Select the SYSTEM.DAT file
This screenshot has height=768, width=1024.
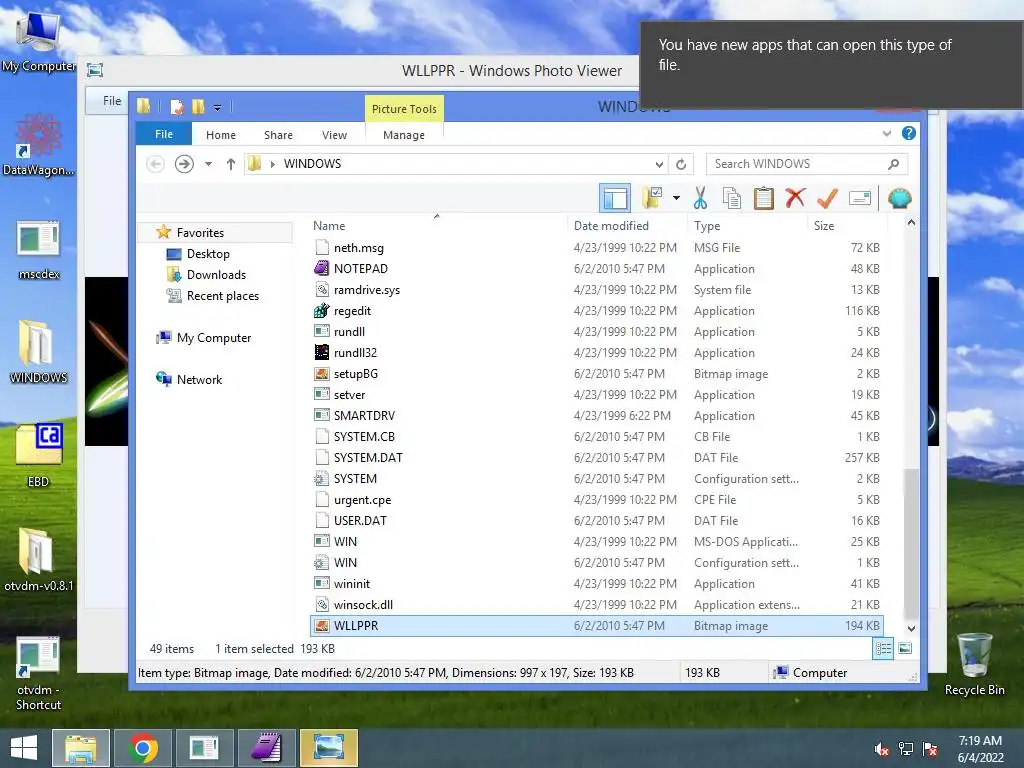pyautogui.click(x=597, y=458)
